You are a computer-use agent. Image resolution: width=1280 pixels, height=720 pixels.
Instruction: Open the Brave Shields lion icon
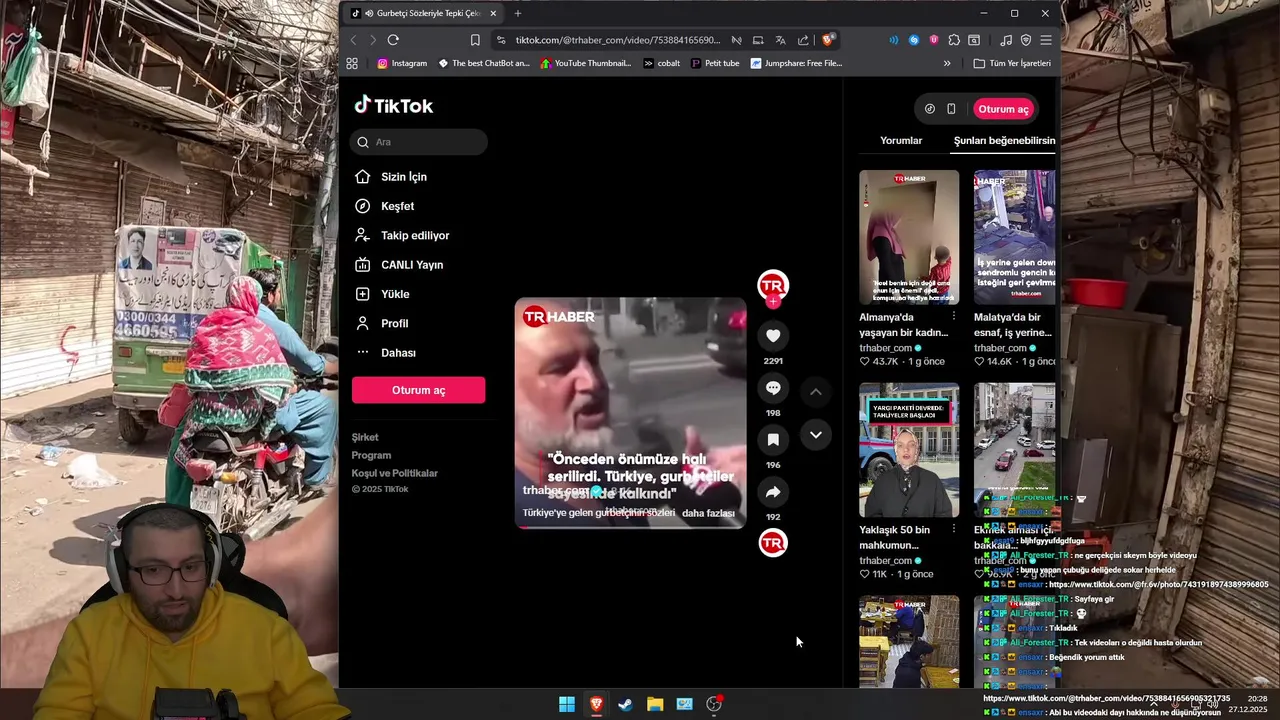[x=828, y=40]
